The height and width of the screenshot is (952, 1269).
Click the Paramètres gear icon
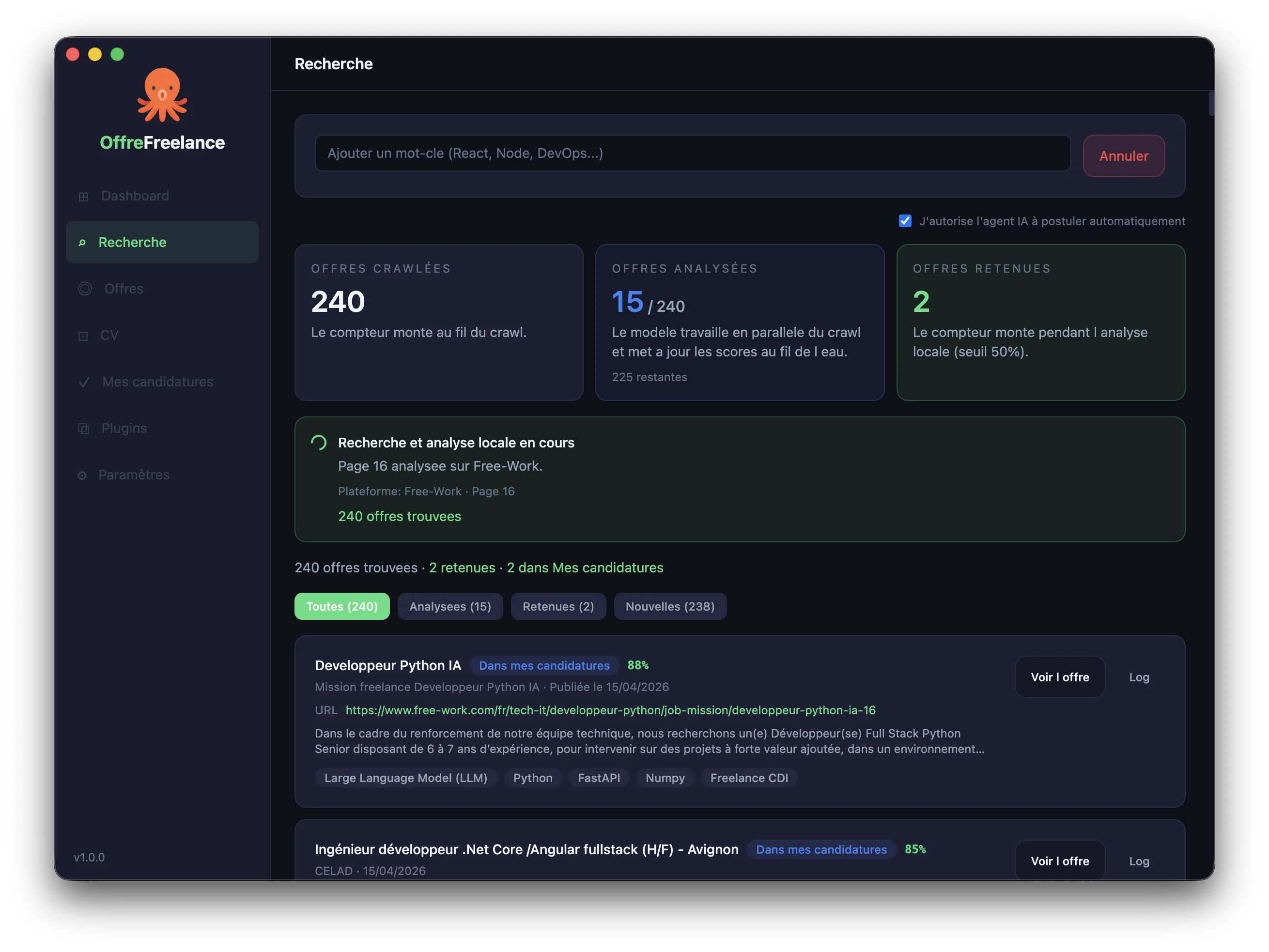[x=82, y=476]
